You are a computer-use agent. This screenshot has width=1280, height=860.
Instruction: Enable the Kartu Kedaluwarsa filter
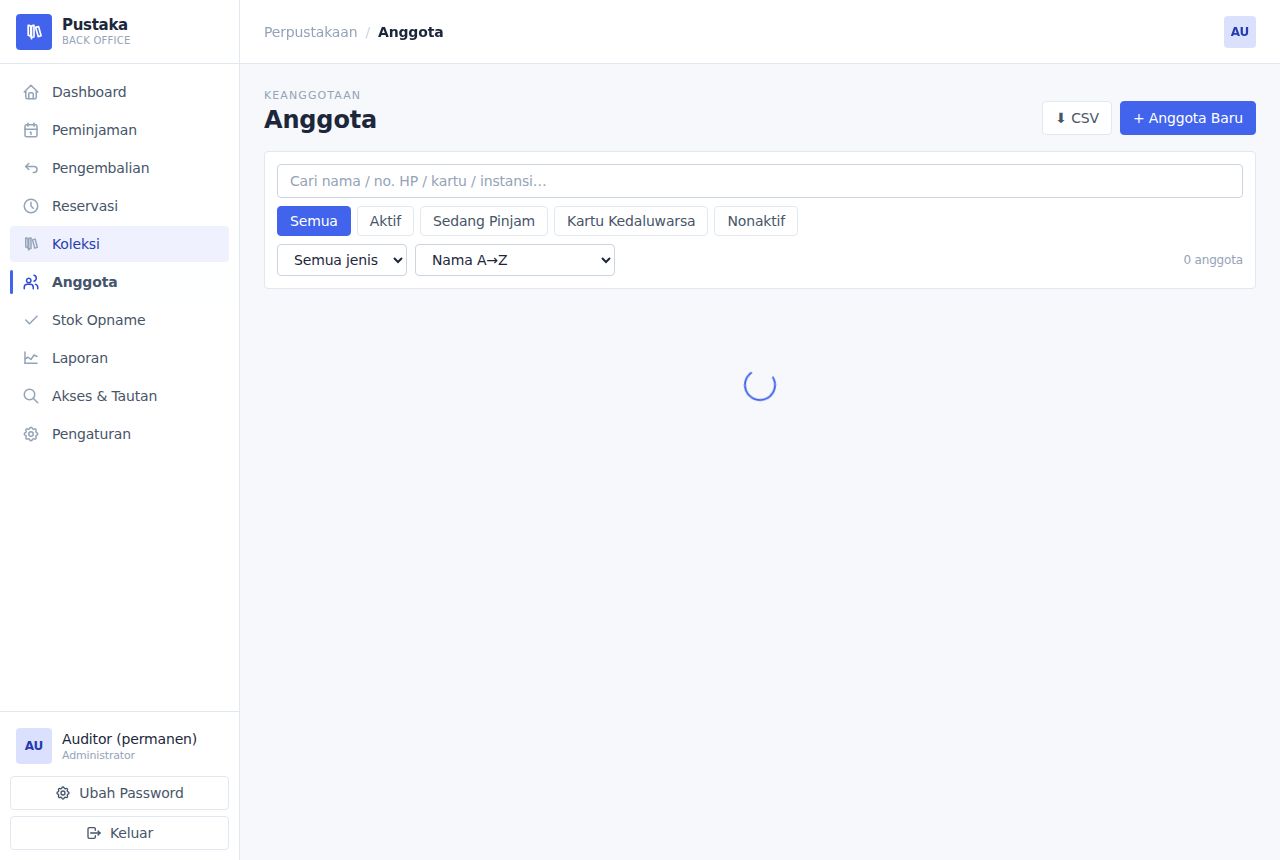[631, 221]
